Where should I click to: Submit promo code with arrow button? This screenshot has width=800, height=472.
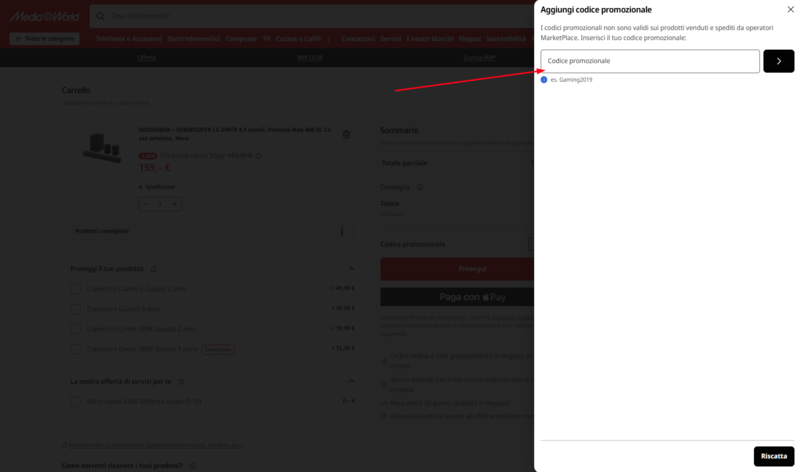point(779,61)
